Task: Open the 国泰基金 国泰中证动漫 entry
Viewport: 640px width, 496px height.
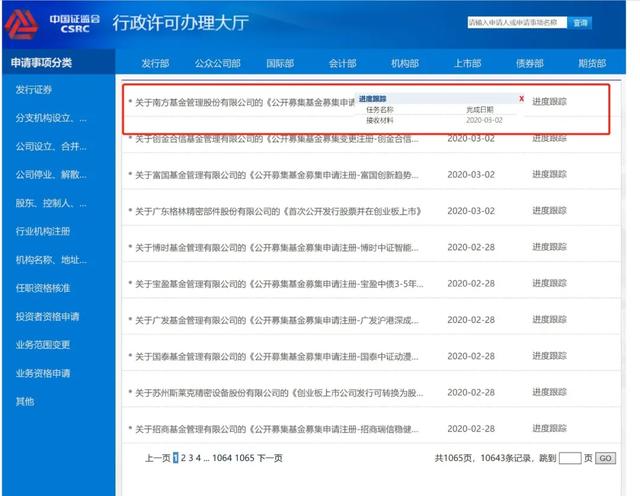Action: click(277, 357)
